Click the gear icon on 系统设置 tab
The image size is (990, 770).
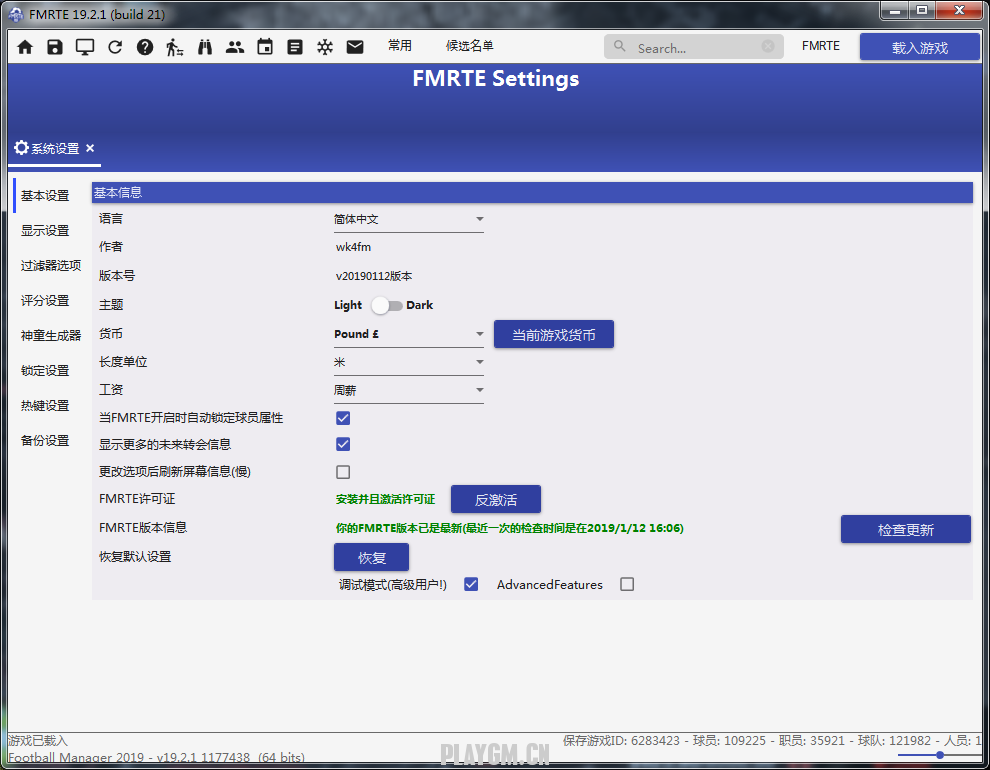[x=21, y=148]
